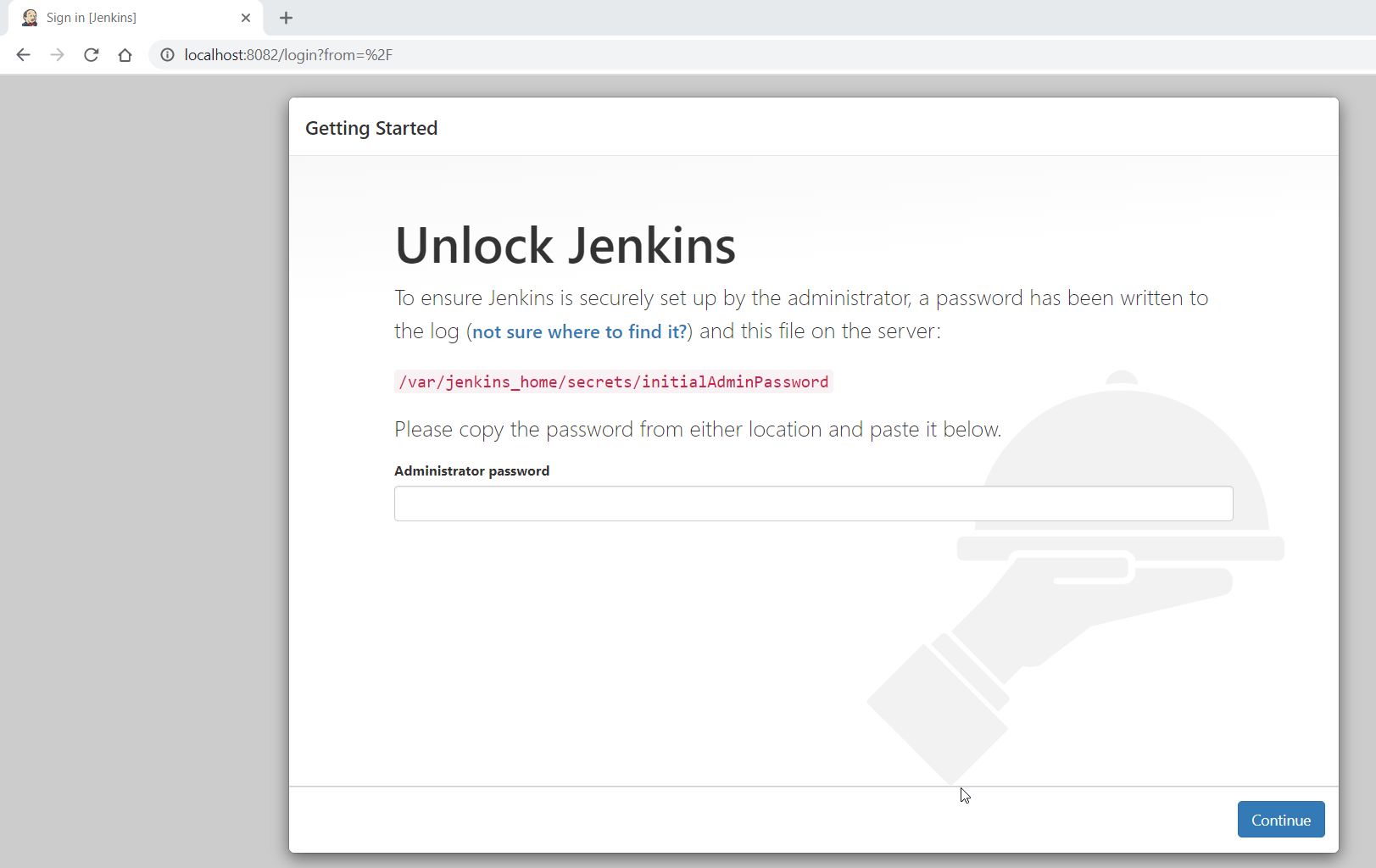
Task: Reload the Jenkins login page
Action: tap(92, 55)
